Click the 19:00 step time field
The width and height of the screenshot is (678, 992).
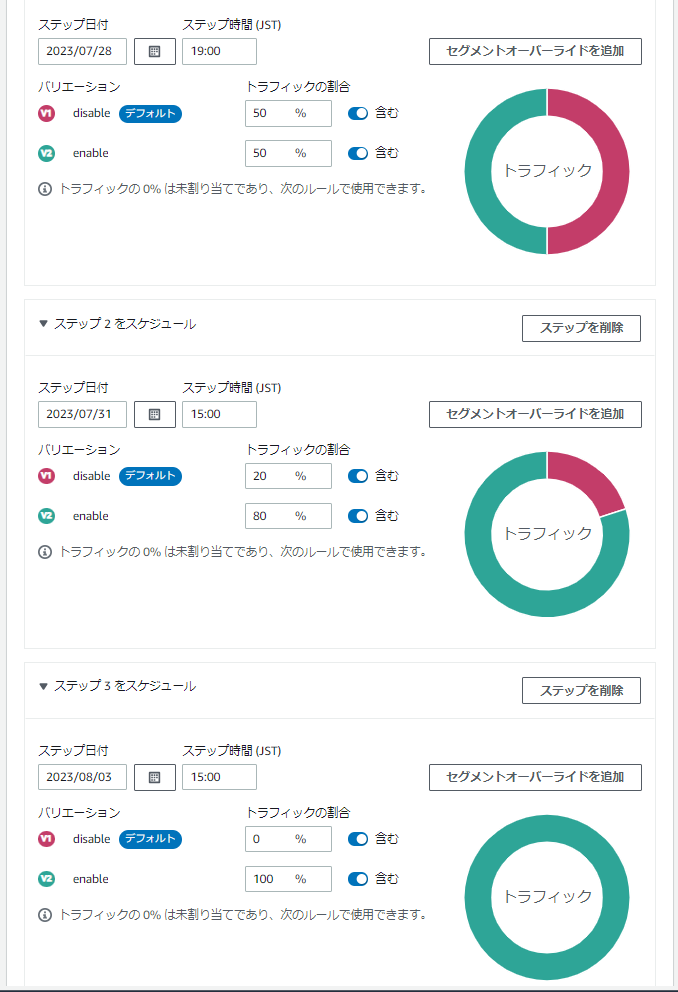click(219, 51)
